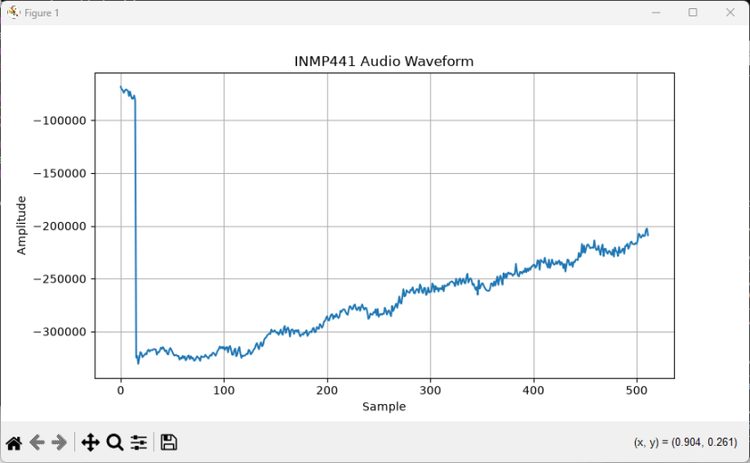The image size is (750, 463).
Task: Click the '−300000' y-axis tick label
Action: [x=60, y=332]
